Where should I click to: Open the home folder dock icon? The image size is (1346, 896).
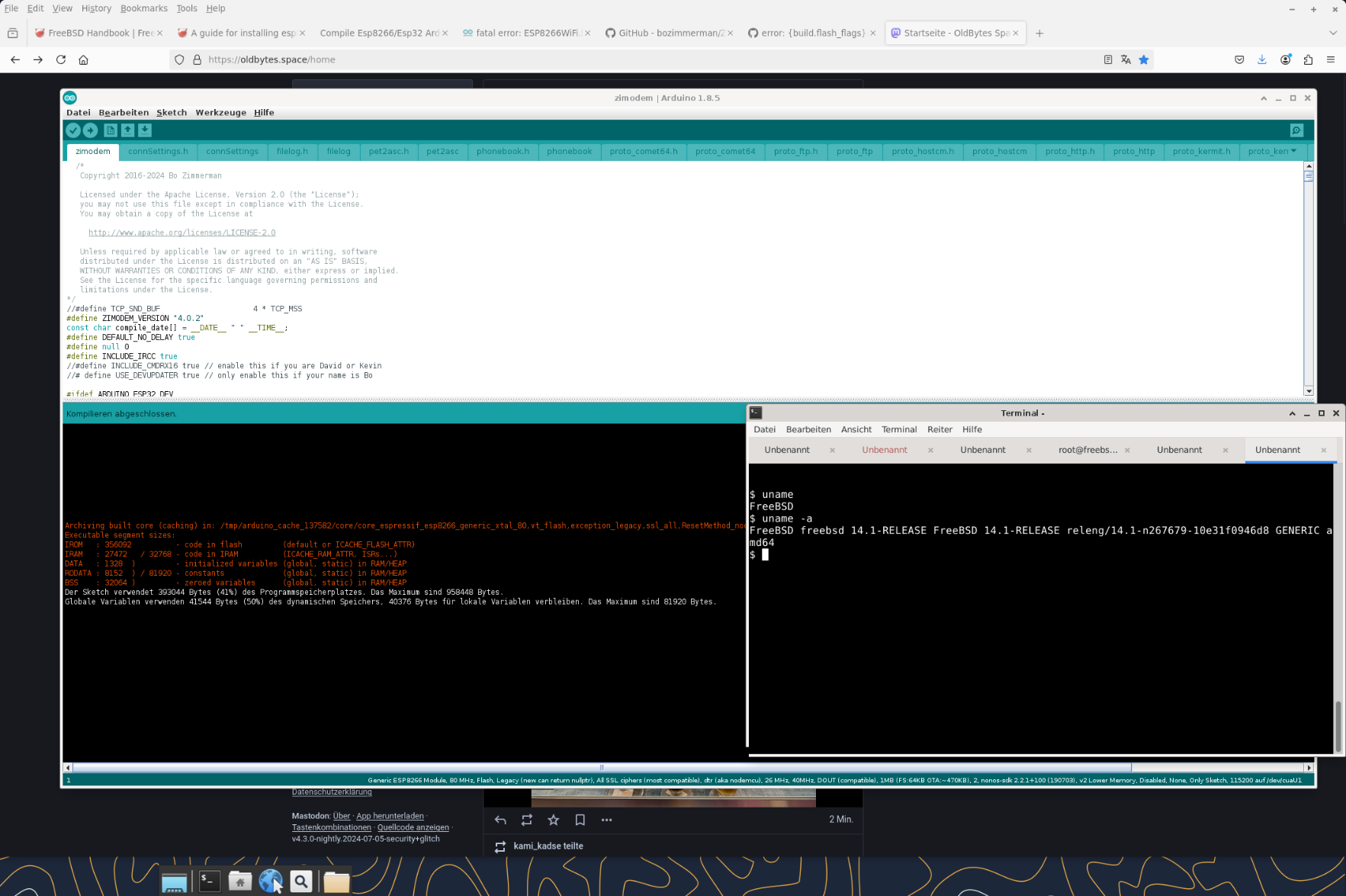(x=240, y=882)
